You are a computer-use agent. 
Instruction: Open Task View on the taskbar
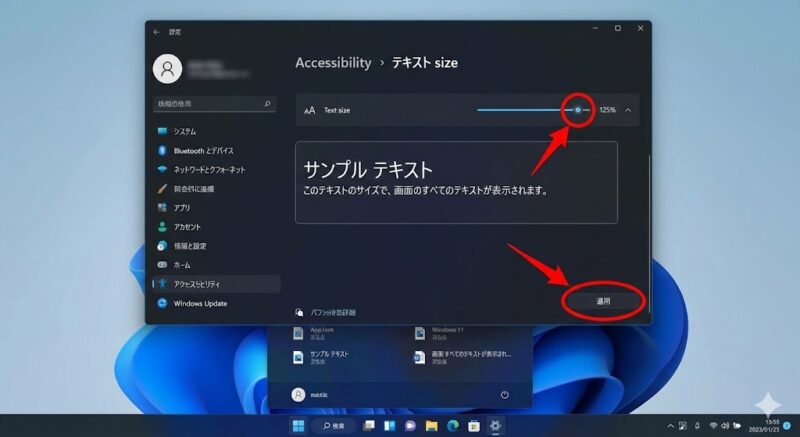pos(368,426)
